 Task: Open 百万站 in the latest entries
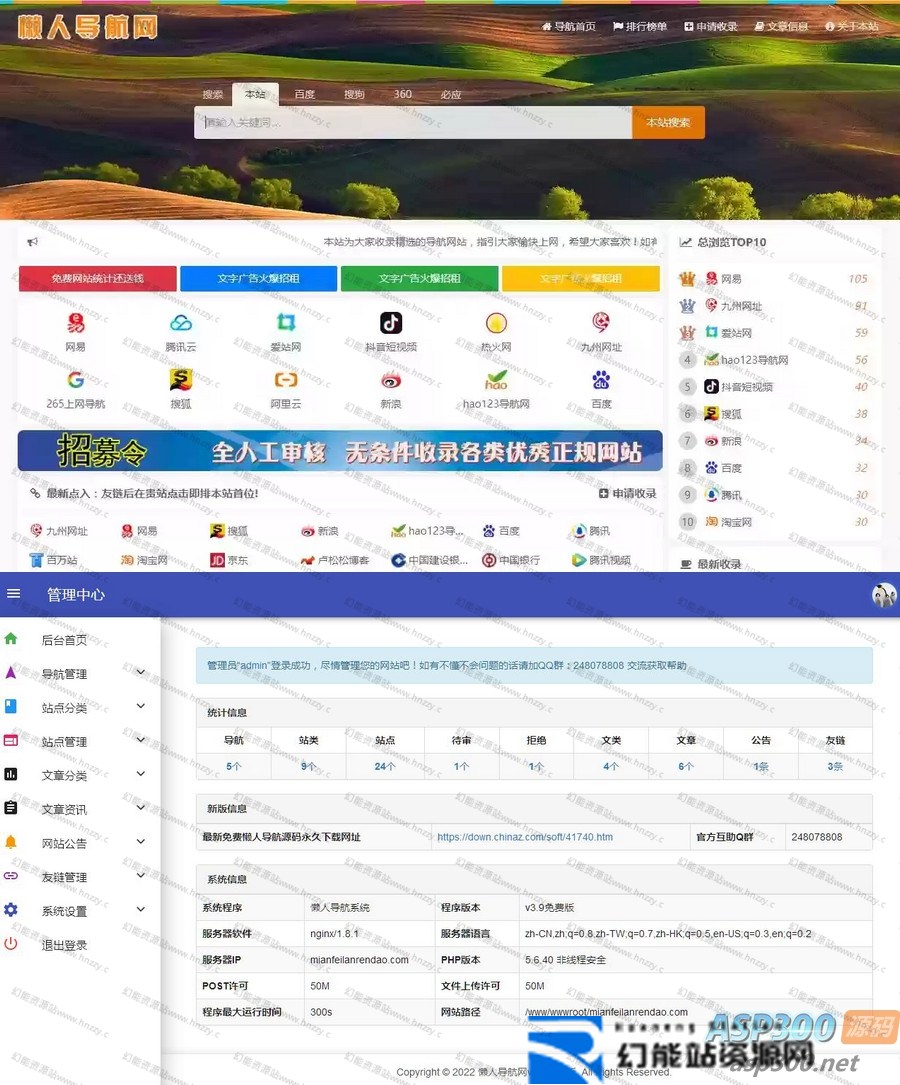[53, 560]
